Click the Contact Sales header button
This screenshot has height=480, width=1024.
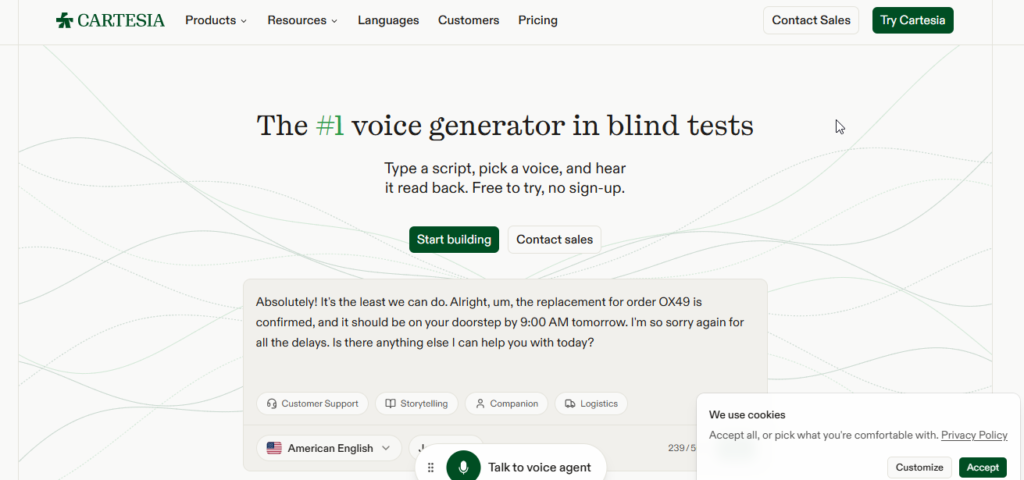tap(811, 20)
